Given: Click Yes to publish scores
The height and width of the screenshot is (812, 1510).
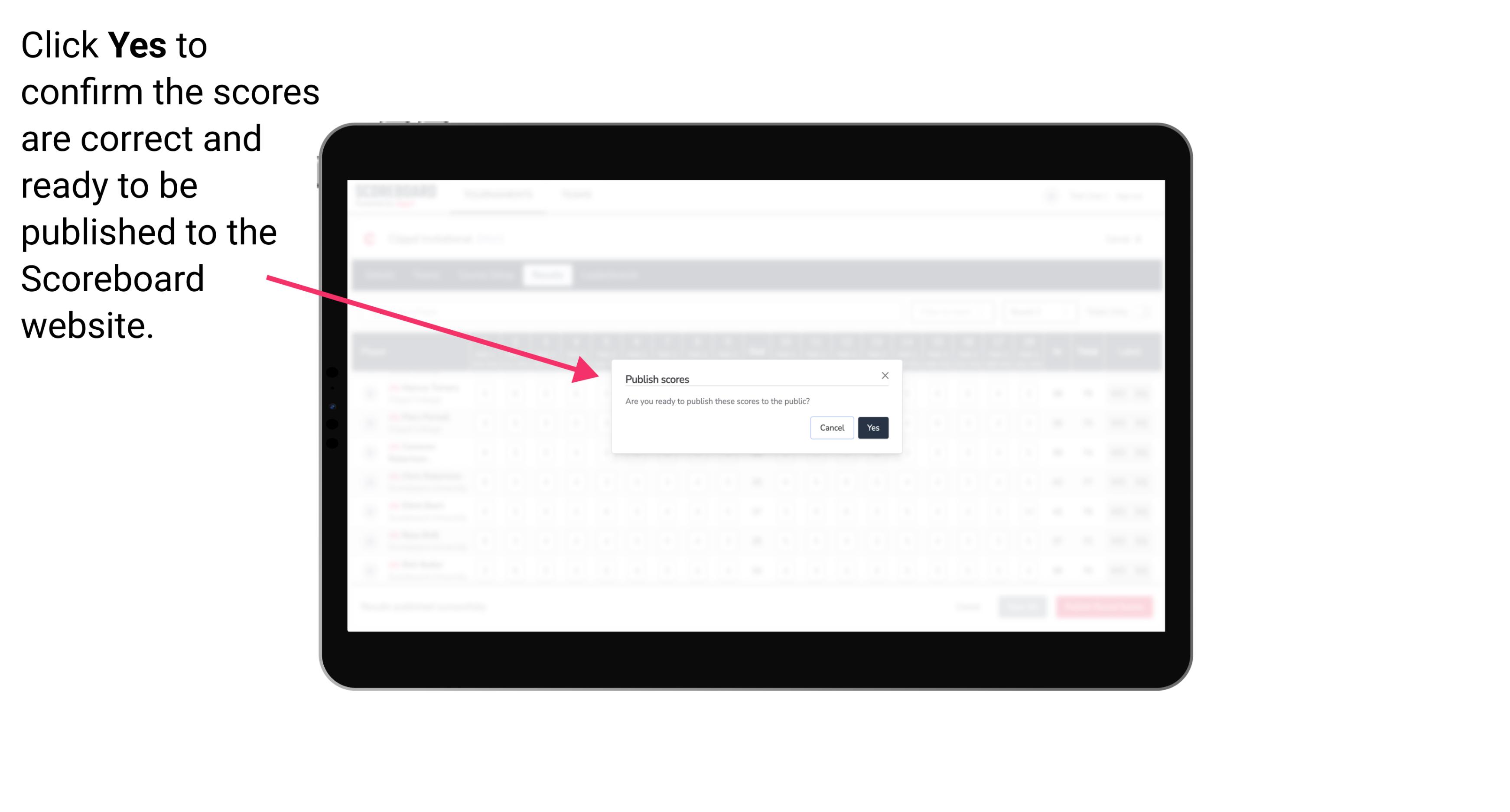Looking at the screenshot, I should pos(871,427).
